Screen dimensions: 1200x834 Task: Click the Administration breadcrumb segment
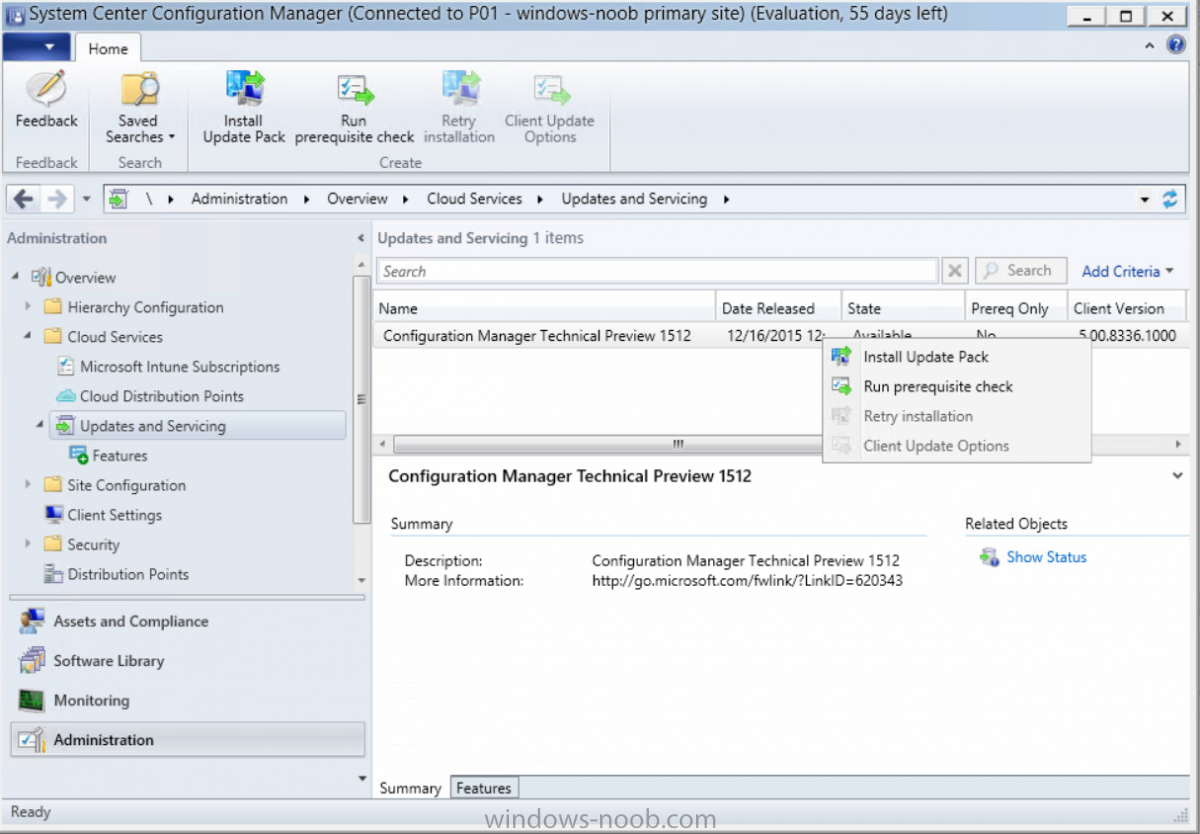click(239, 199)
